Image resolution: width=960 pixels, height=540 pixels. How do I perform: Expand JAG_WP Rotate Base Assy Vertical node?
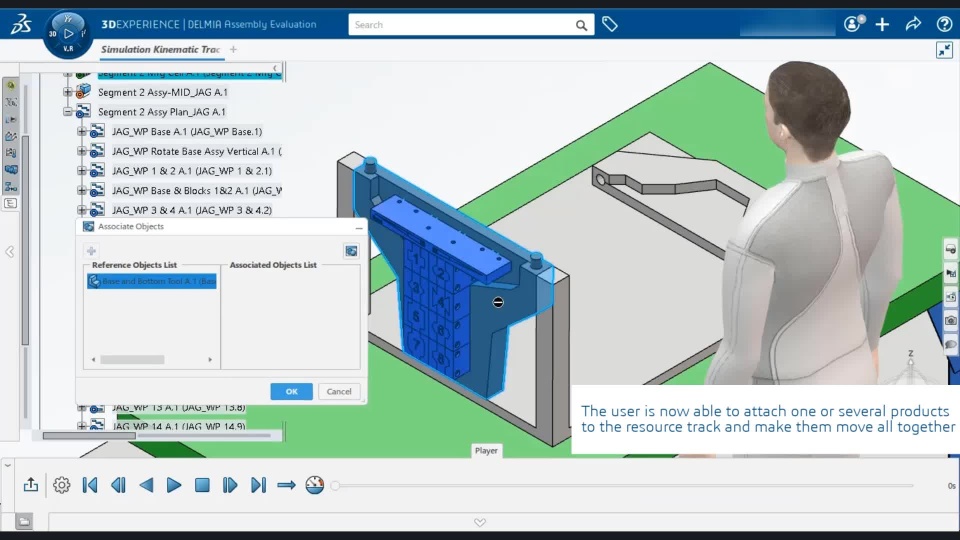[x=81, y=151]
